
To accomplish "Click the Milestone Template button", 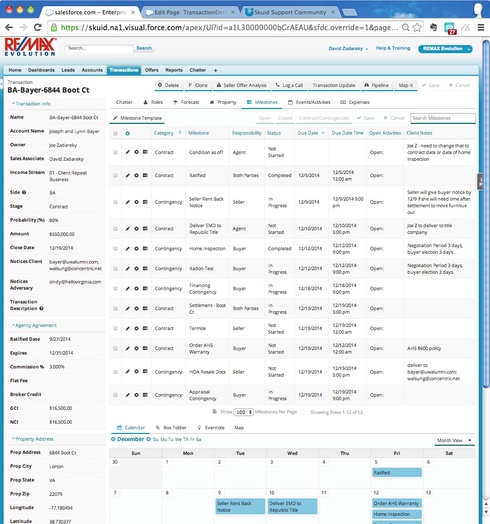I will click(137, 118).
